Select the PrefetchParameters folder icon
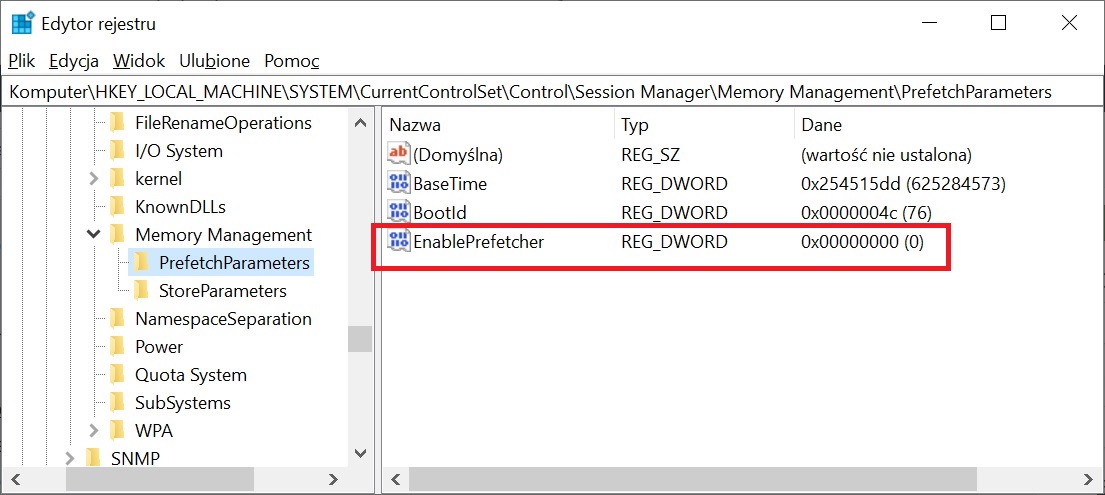The height and width of the screenshot is (495, 1105). click(142, 263)
